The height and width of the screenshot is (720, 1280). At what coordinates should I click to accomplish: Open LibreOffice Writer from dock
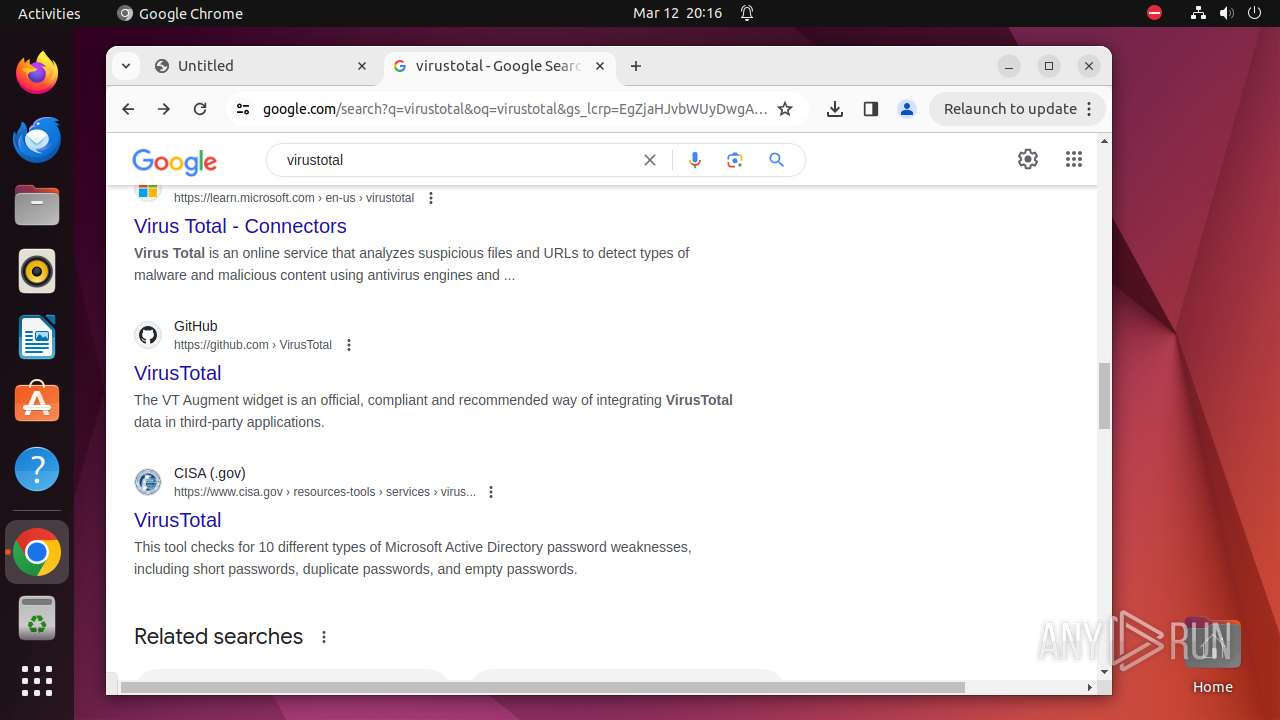pyautogui.click(x=37, y=337)
